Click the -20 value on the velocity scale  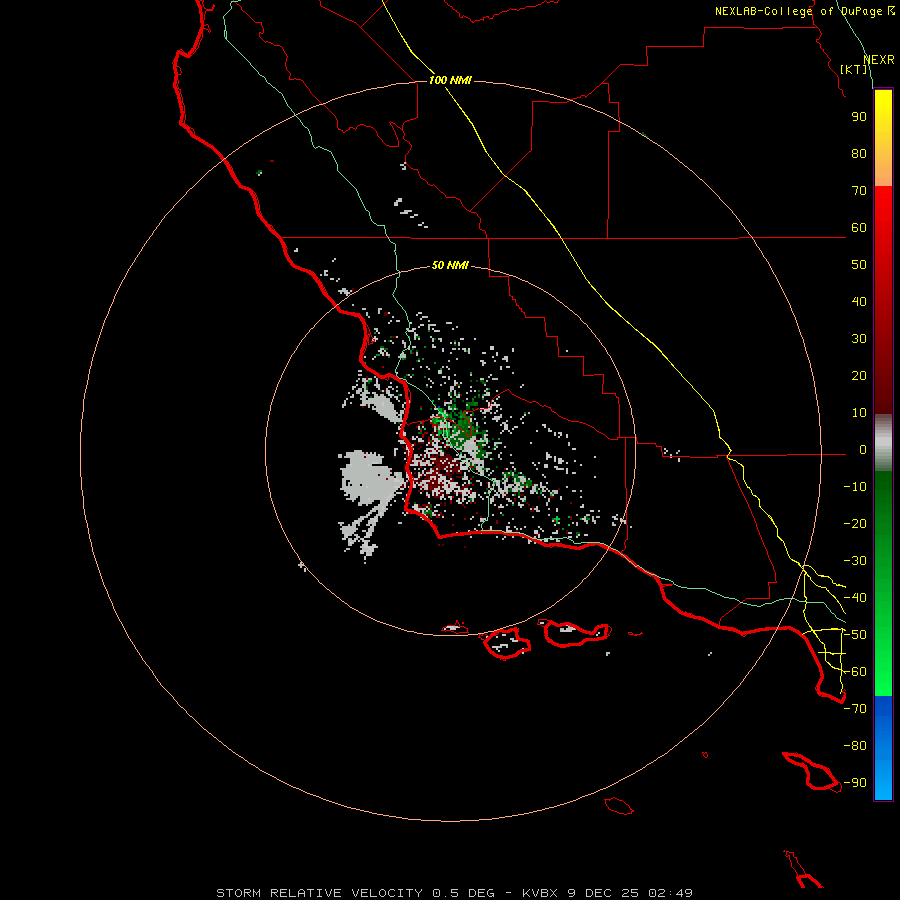[x=855, y=524]
